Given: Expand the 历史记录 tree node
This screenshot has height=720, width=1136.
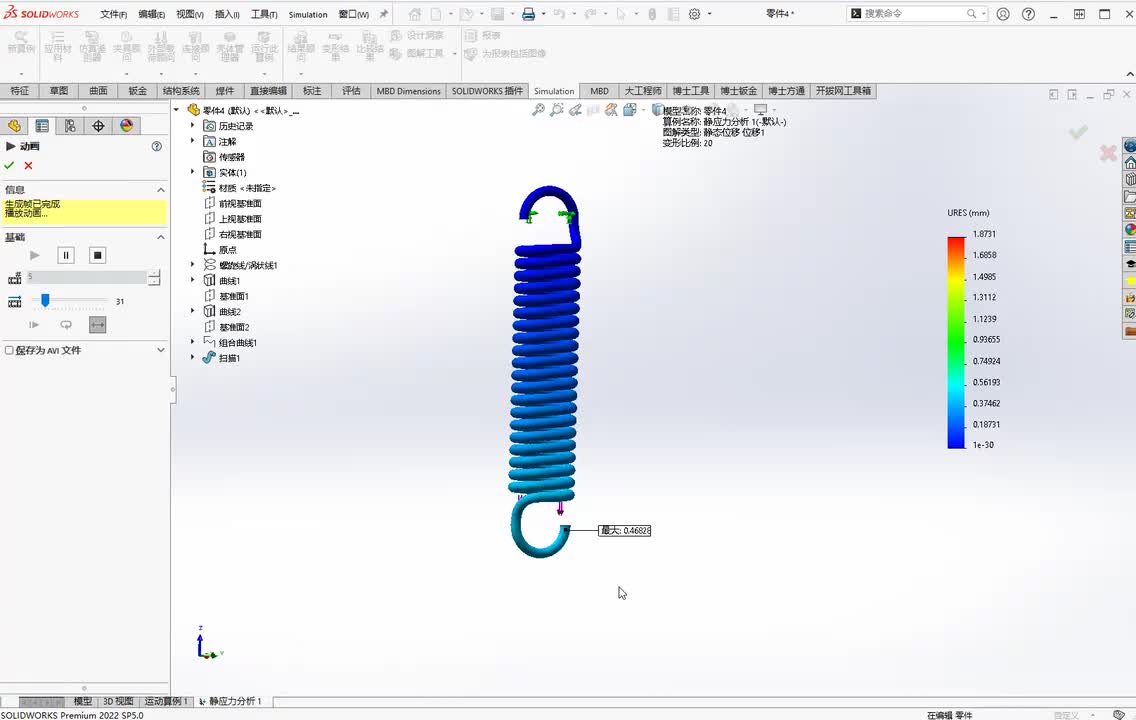Looking at the screenshot, I should click(193, 125).
